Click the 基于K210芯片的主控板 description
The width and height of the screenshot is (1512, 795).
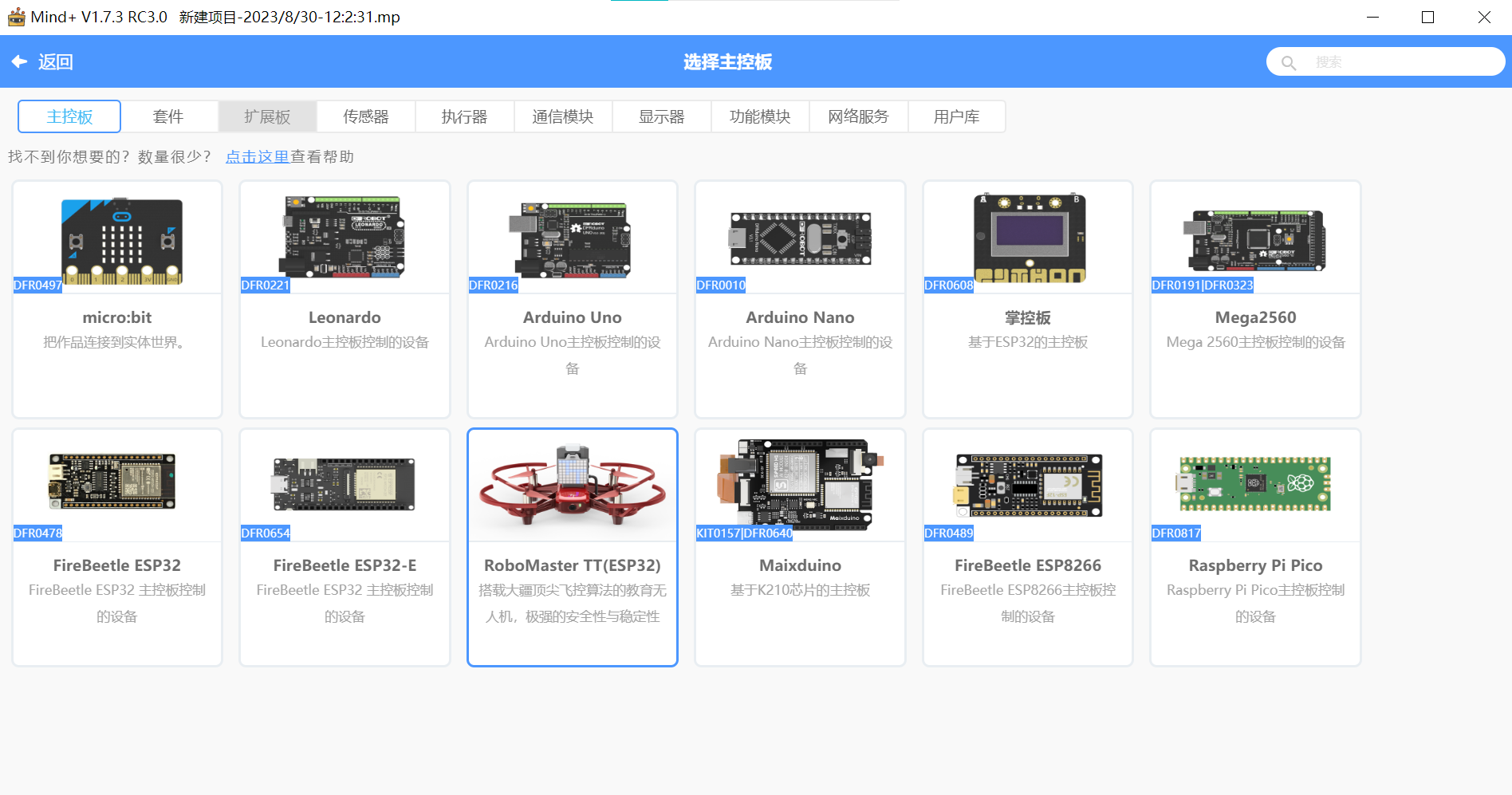point(800,590)
